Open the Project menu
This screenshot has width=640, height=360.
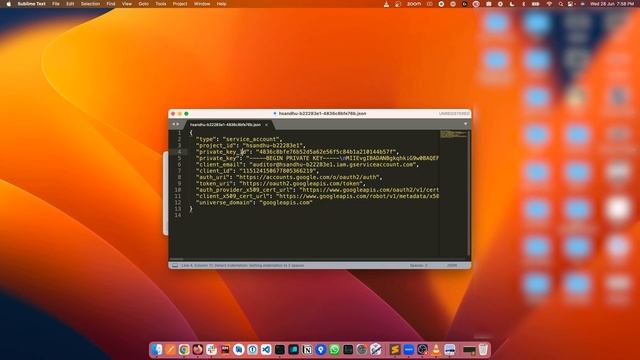coord(180,4)
